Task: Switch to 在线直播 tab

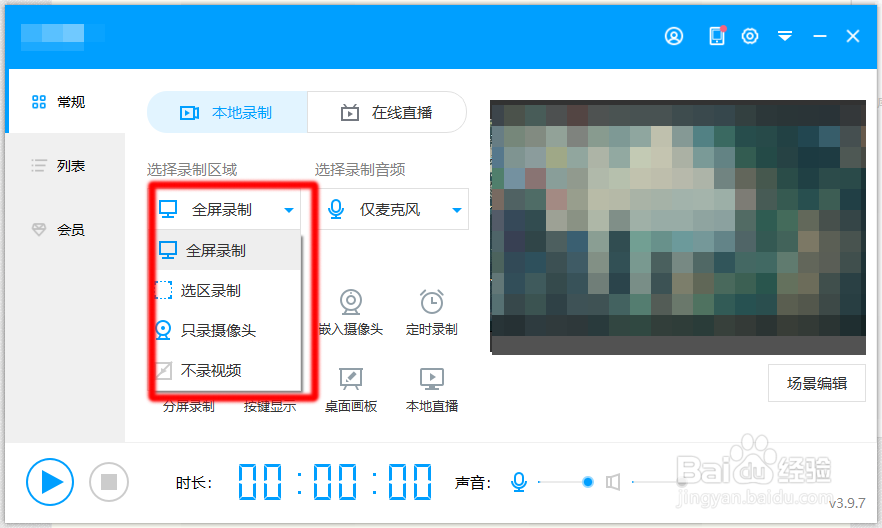Action: [x=387, y=112]
